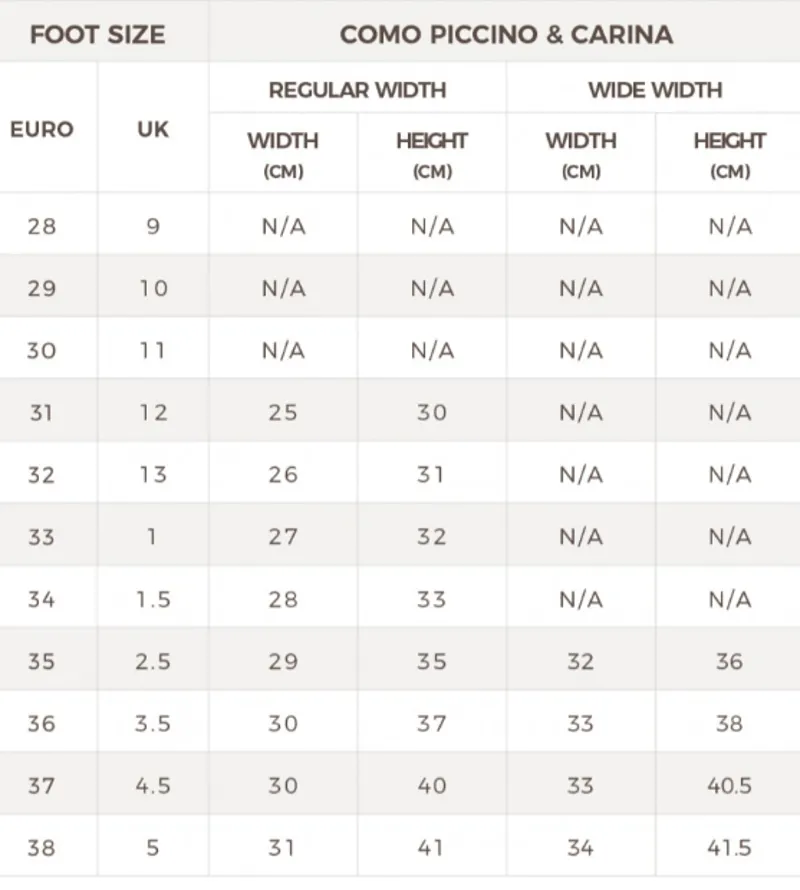Click the REGULAR WIDTH column group header
Screen dimensions: 800x890
[x=358, y=90]
